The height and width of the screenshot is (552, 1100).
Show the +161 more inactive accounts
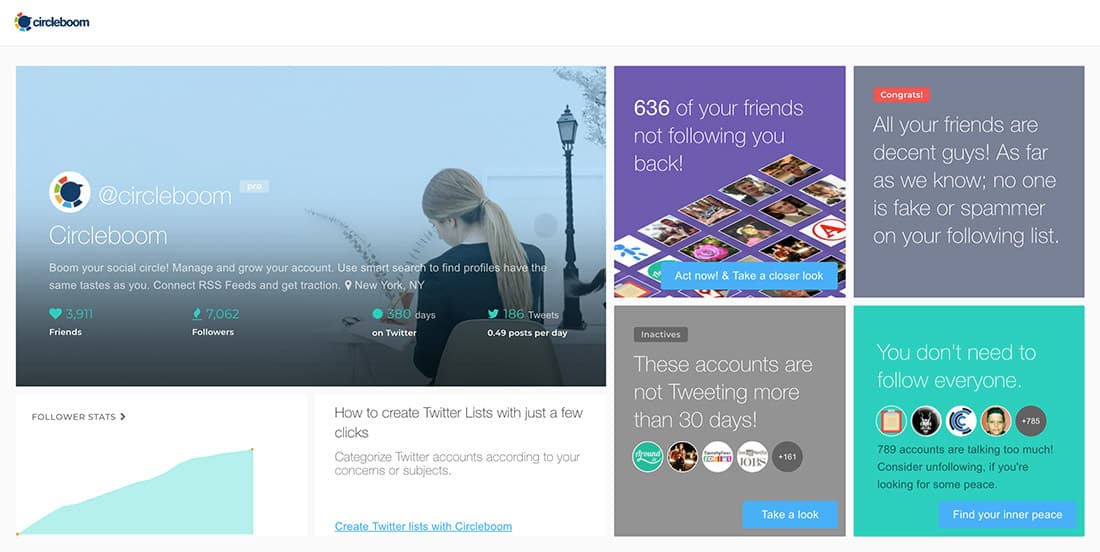click(787, 457)
